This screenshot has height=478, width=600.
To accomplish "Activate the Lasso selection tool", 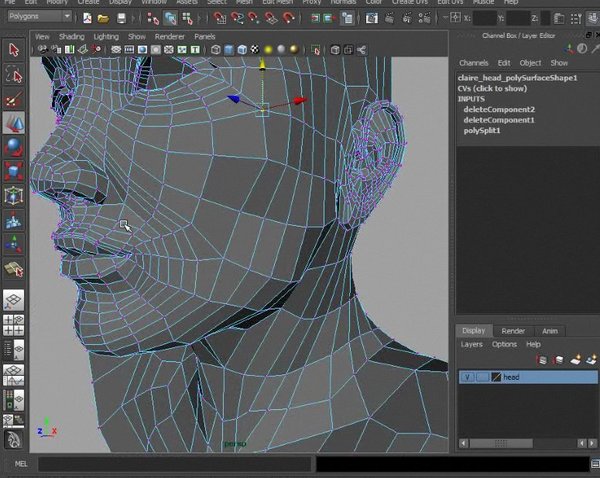I will (x=14, y=74).
